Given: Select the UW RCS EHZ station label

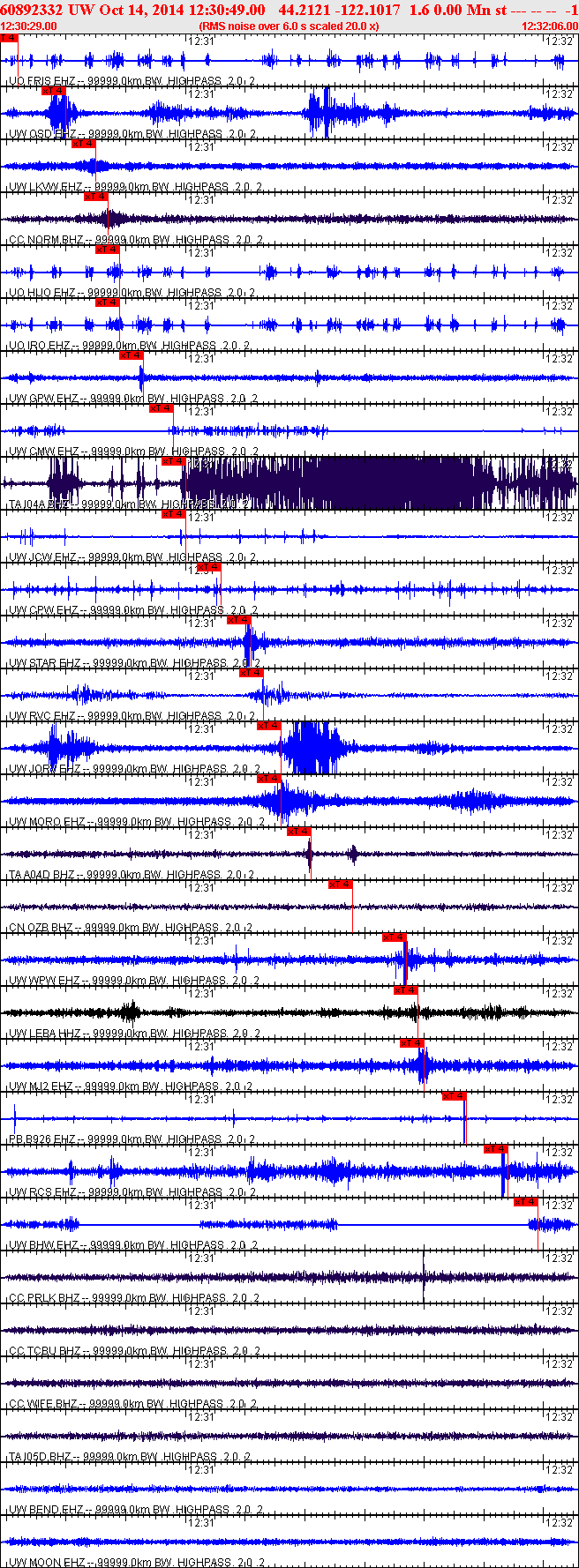Looking at the screenshot, I should tap(42, 1192).
